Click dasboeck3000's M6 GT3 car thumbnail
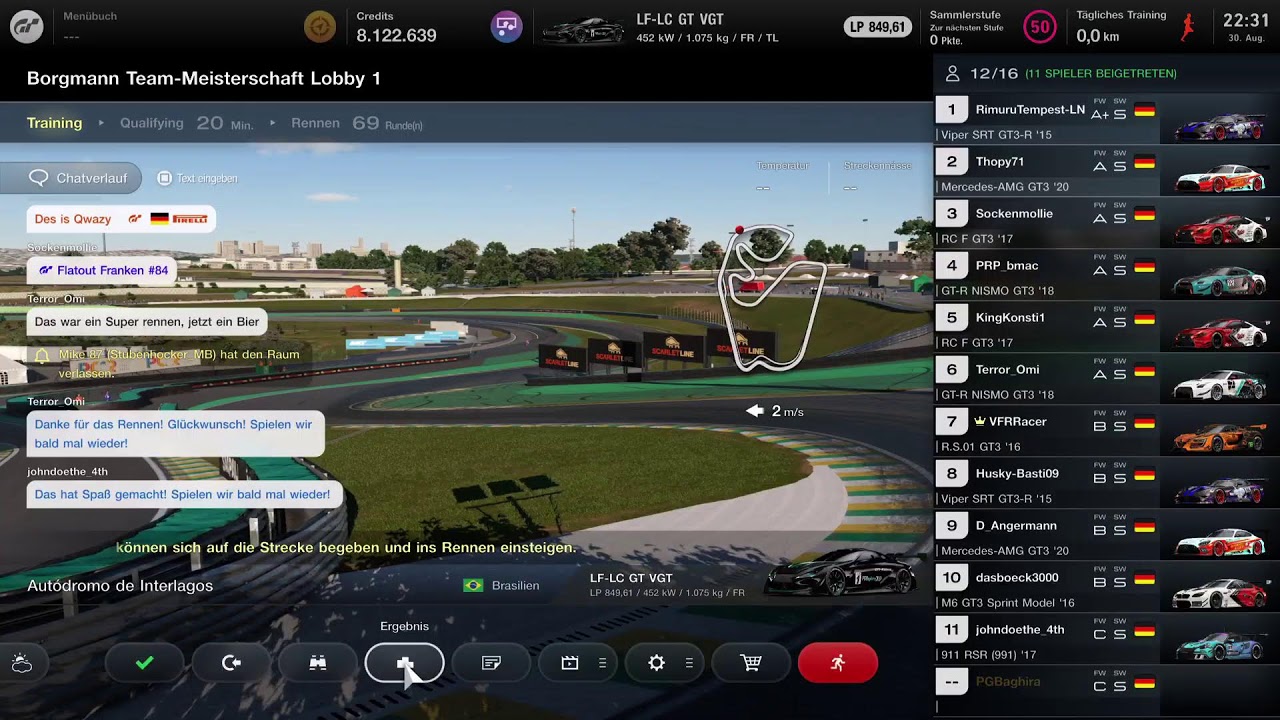 1219,595
